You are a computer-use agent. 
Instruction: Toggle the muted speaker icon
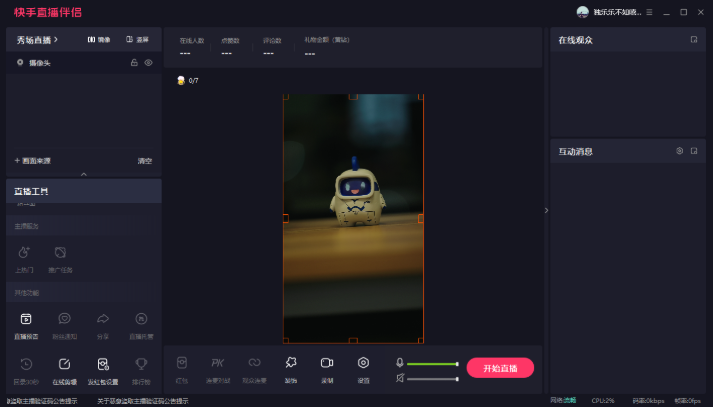400,378
